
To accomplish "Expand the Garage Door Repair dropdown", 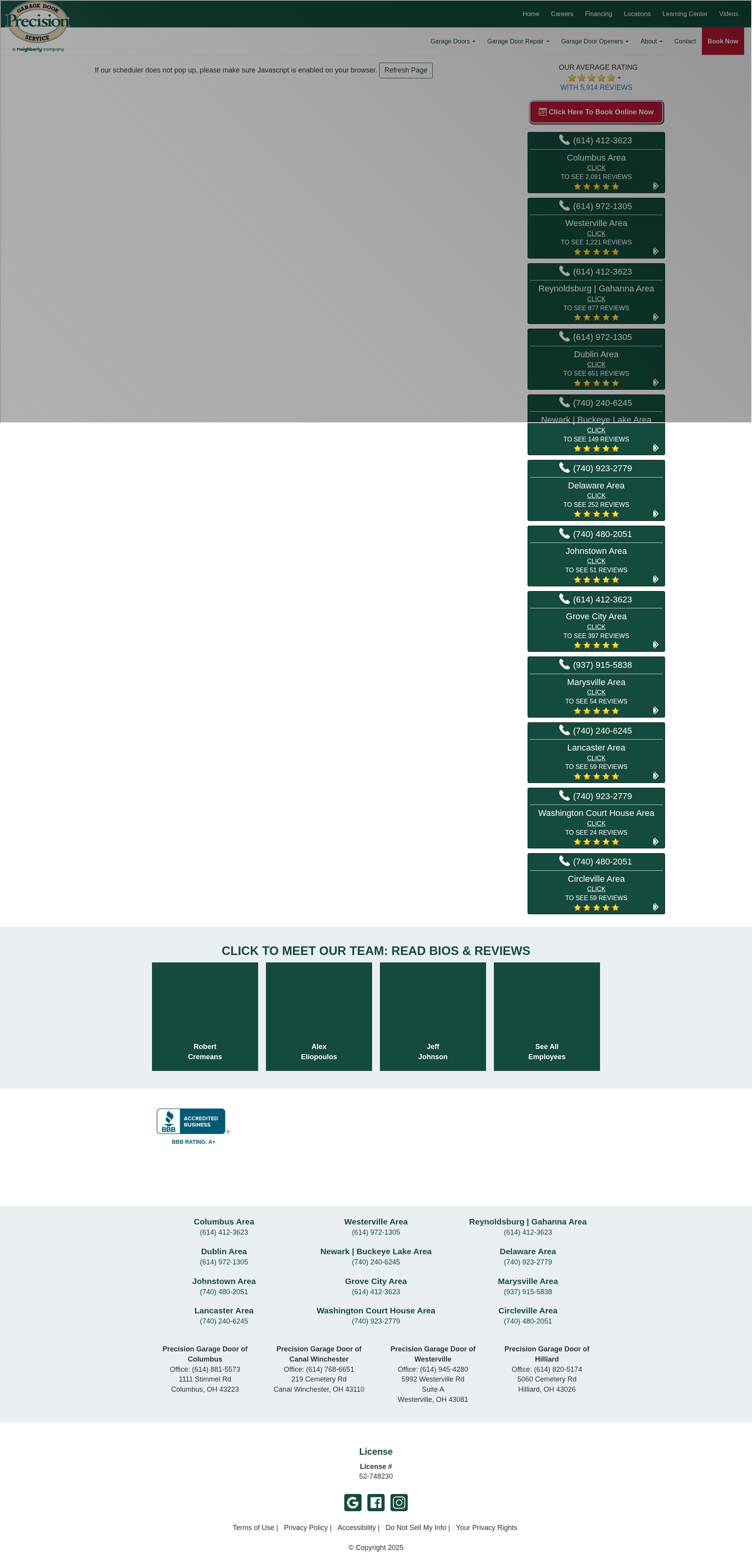I will click(518, 42).
